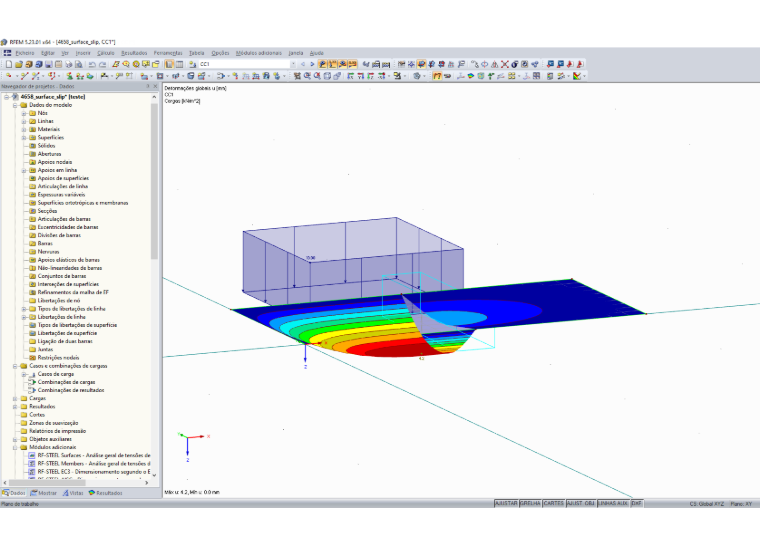This screenshot has height=545, width=760.
Task: Select Refinamentos da malha de EF item
Action: coord(73,292)
